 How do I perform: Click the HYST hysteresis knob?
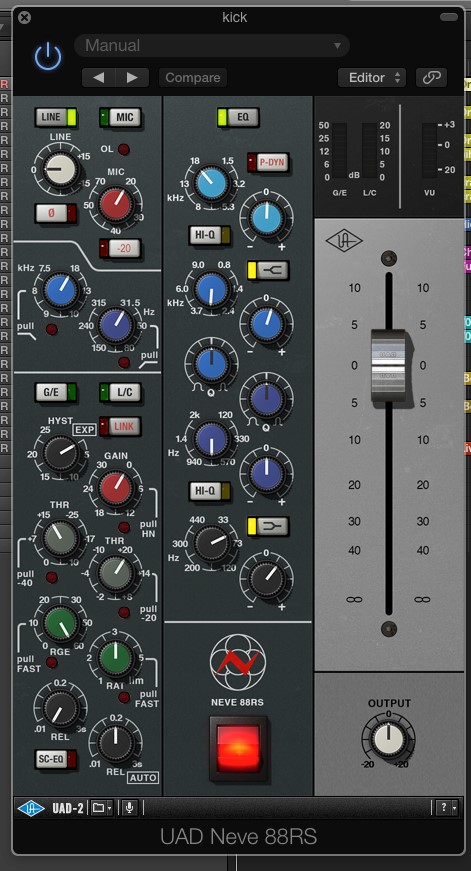click(x=61, y=453)
